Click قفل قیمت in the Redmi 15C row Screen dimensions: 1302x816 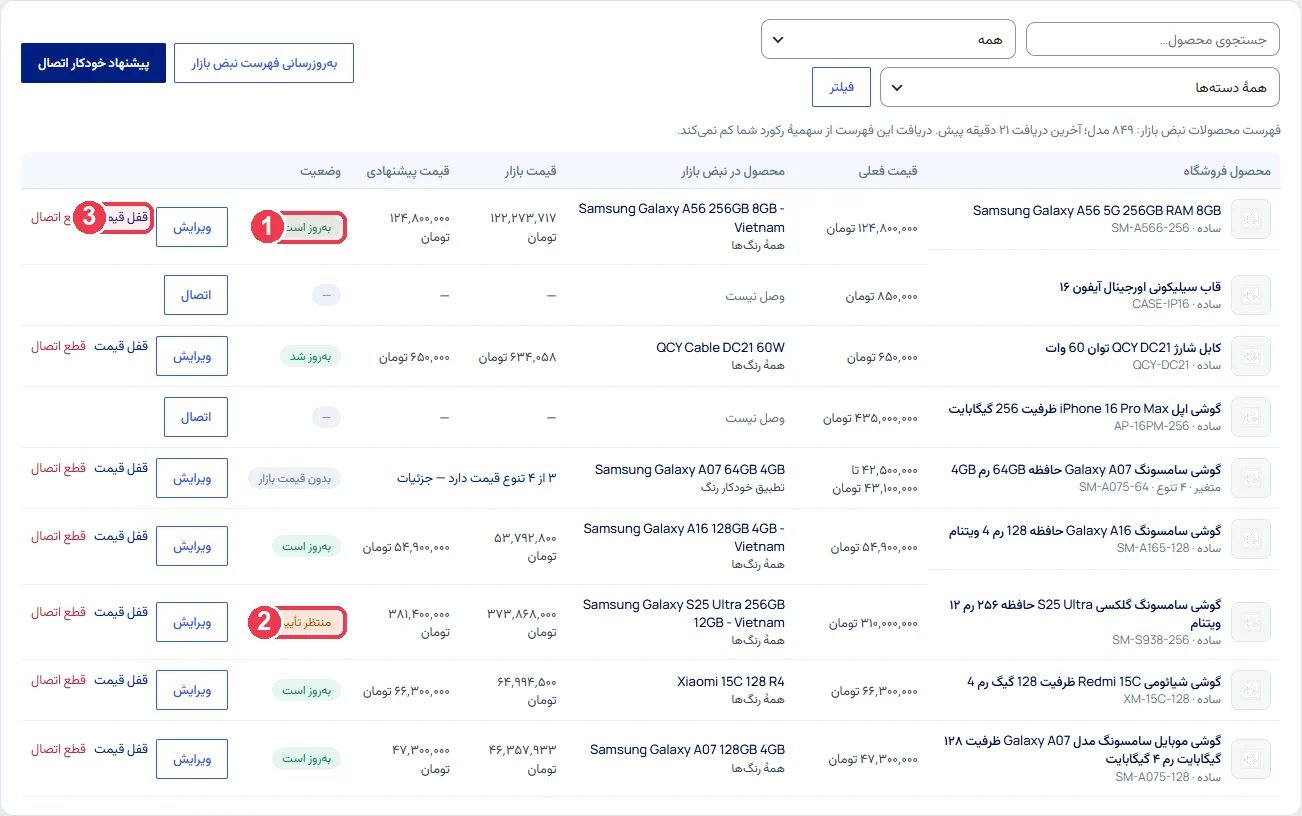pyautogui.click(x=121, y=680)
